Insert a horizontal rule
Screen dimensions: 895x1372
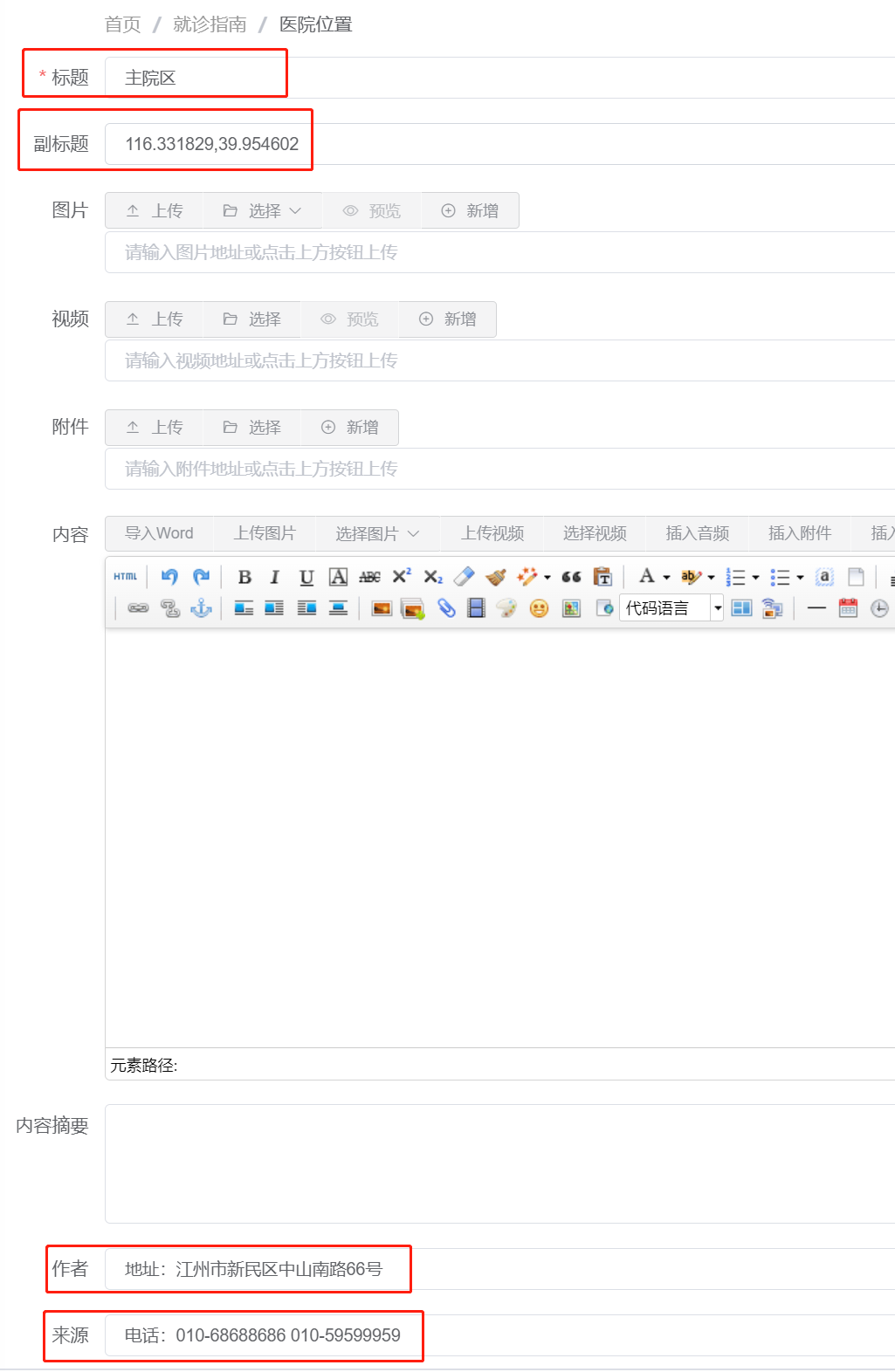tap(816, 608)
